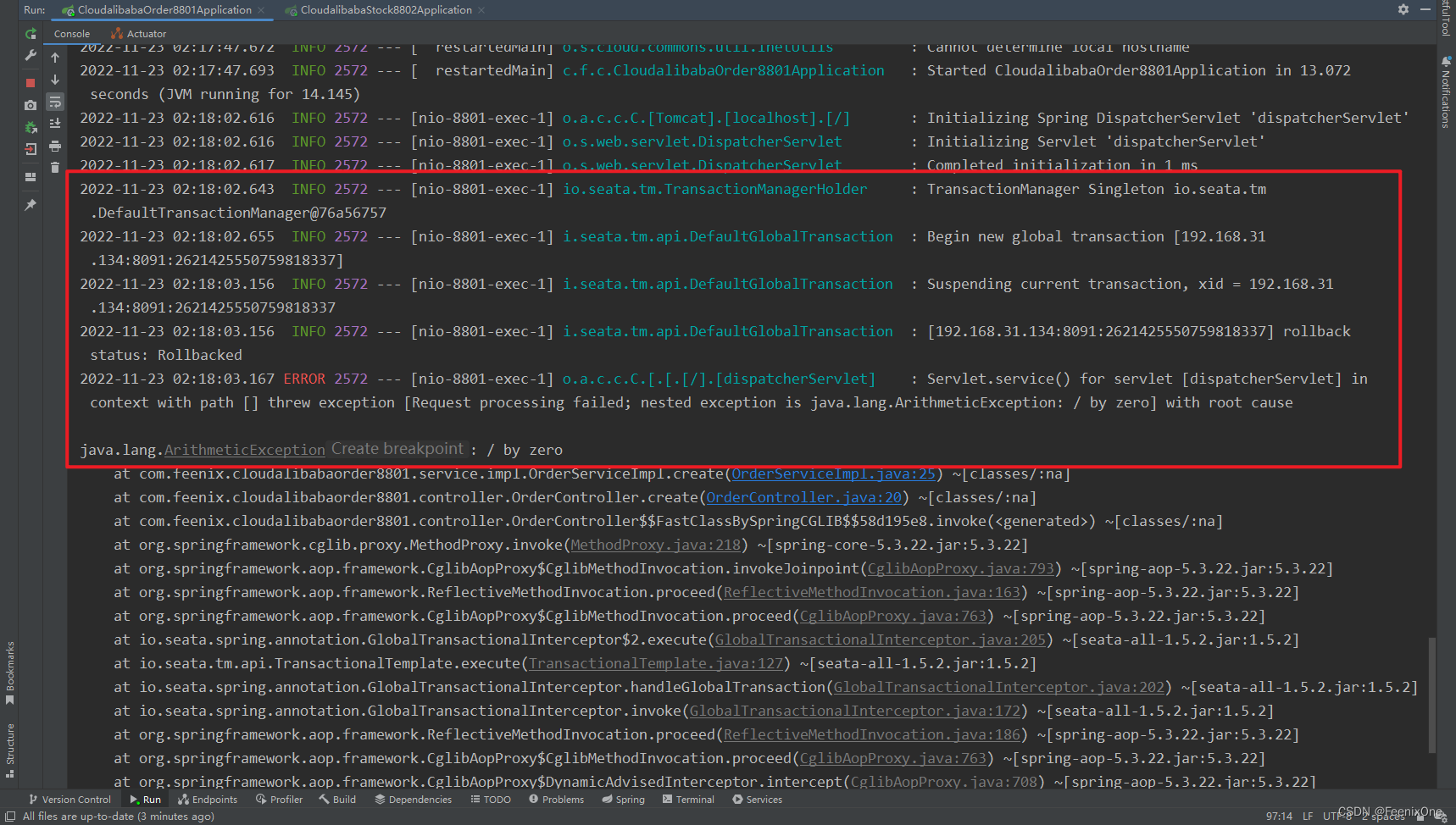Open the Version Control tool window
The width and height of the screenshot is (1456, 825).
click(x=69, y=800)
